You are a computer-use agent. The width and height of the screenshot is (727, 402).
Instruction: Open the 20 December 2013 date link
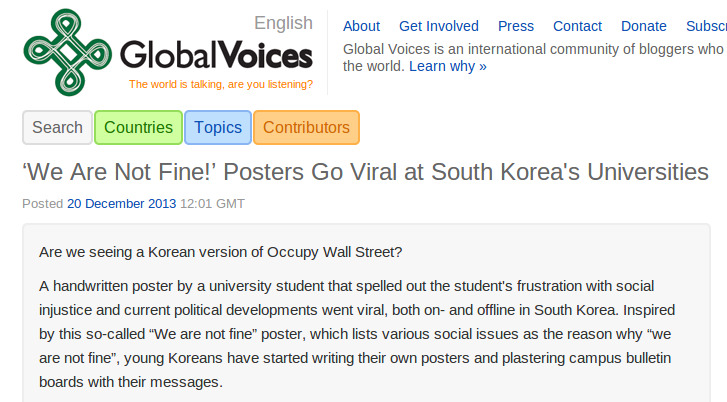coord(121,204)
